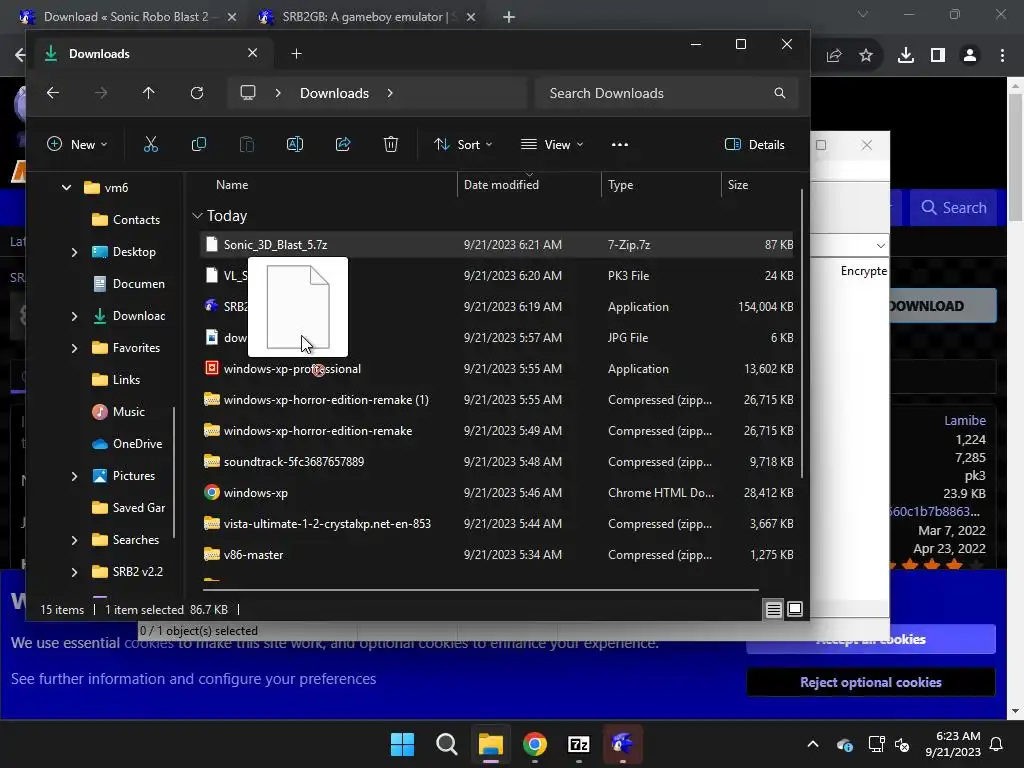Viewport: 1024px width, 768px height.
Task: Open Chrome side panel icon
Action: click(x=938, y=56)
